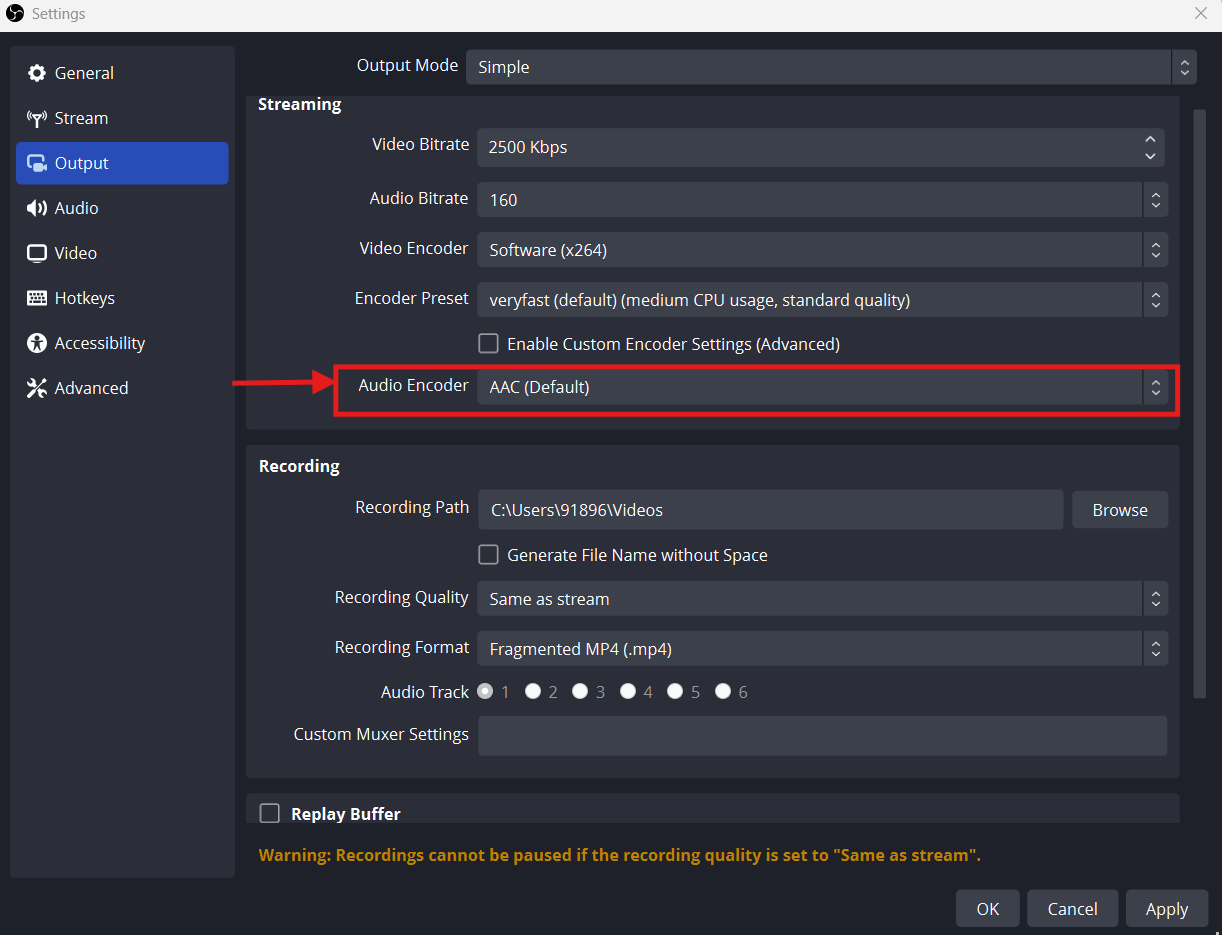This screenshot has width=1222, height=935.
Task: Click the Advanced tools icon
Action: 37,388
